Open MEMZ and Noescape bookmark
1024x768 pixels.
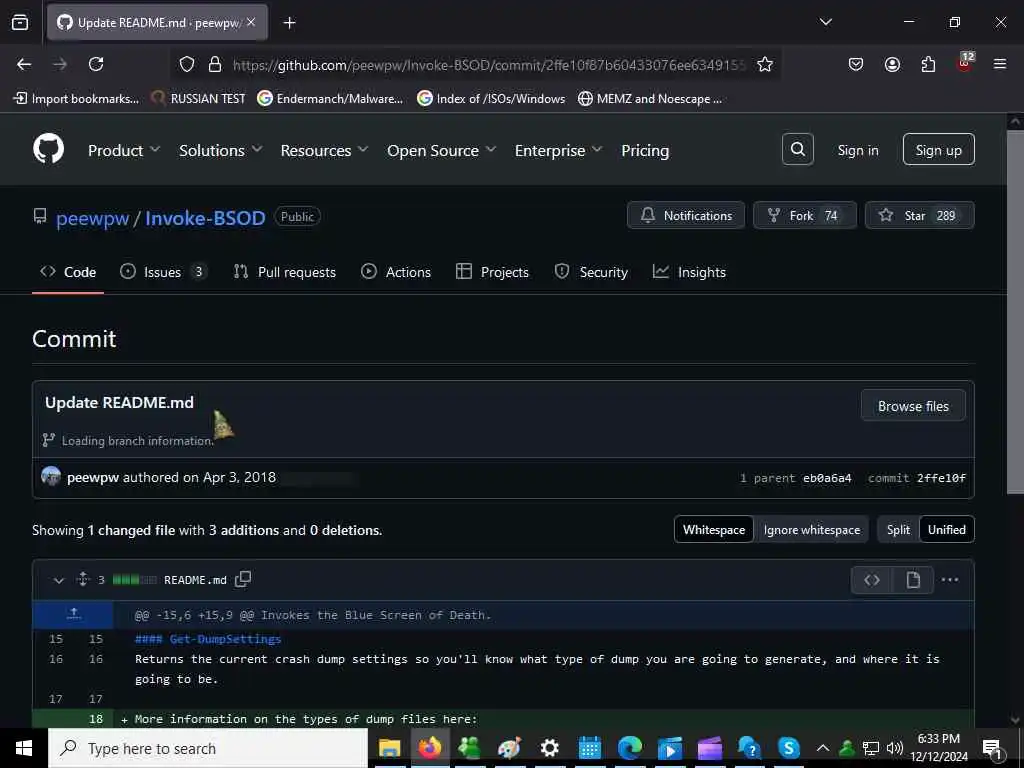(x=650, y=99)
